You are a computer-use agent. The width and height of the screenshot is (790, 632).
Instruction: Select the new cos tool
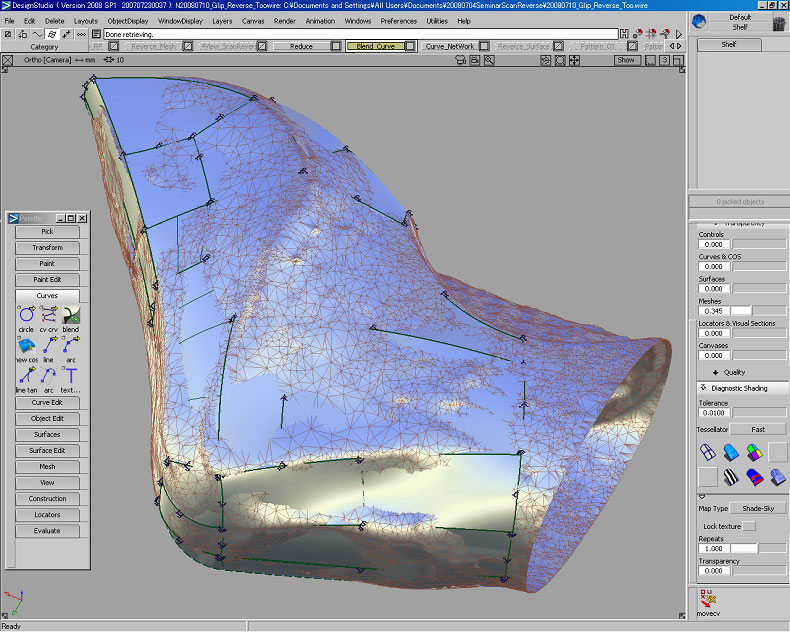click(26, 345)
